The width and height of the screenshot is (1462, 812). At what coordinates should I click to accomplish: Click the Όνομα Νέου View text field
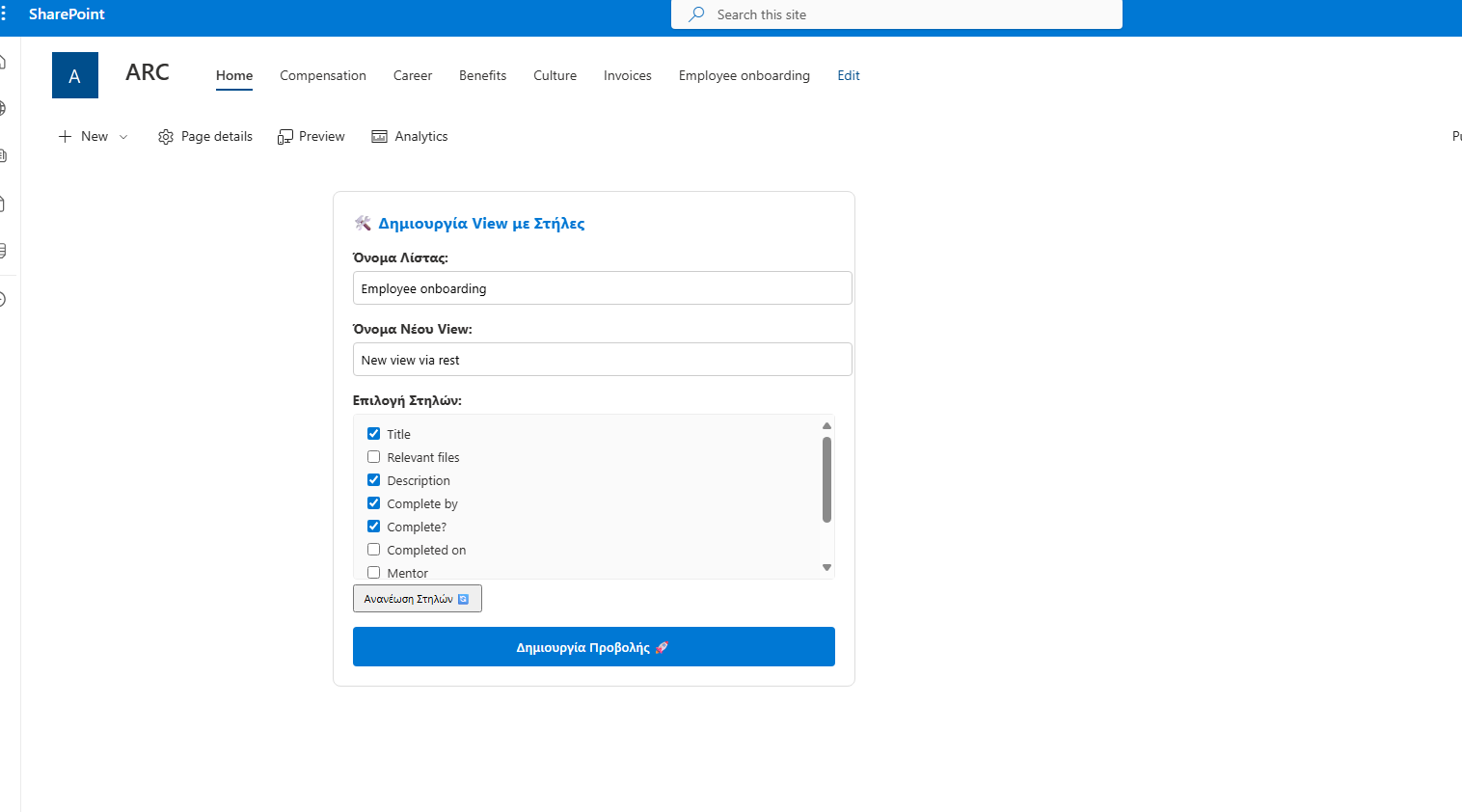pos(602,360)
